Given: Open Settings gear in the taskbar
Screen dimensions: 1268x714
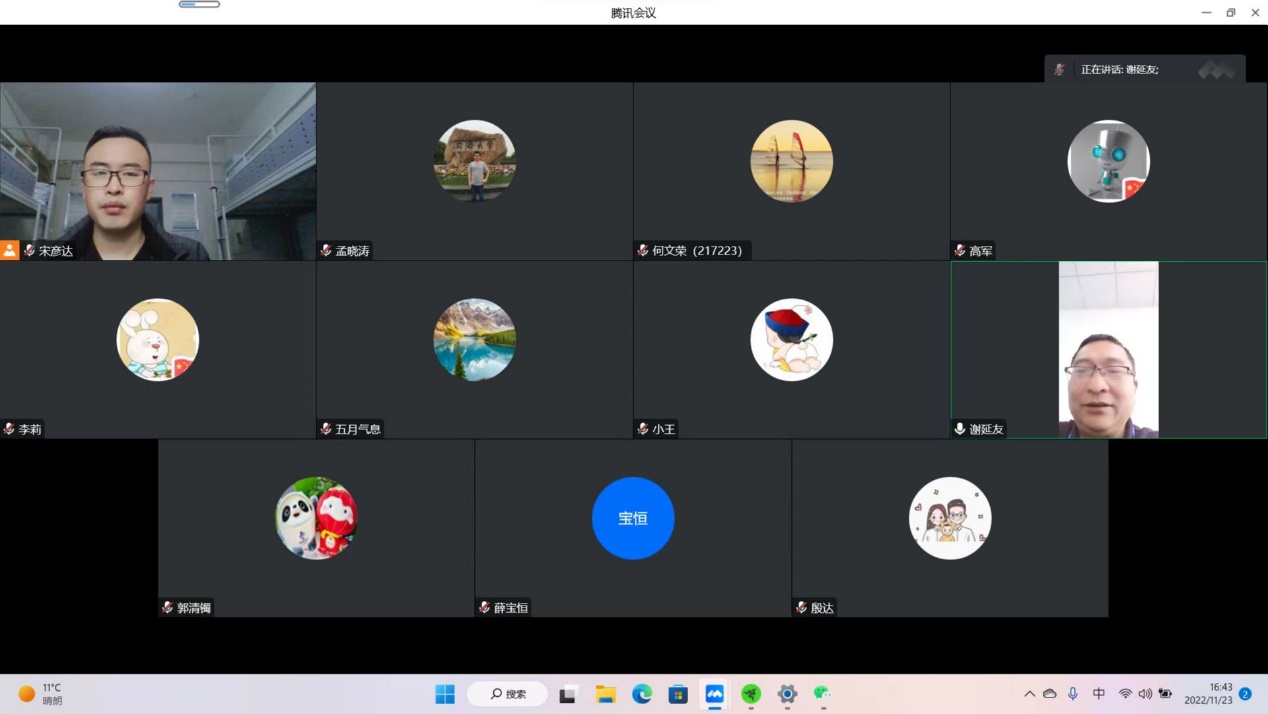Looking at the screenshot, I should pos(787,694).
